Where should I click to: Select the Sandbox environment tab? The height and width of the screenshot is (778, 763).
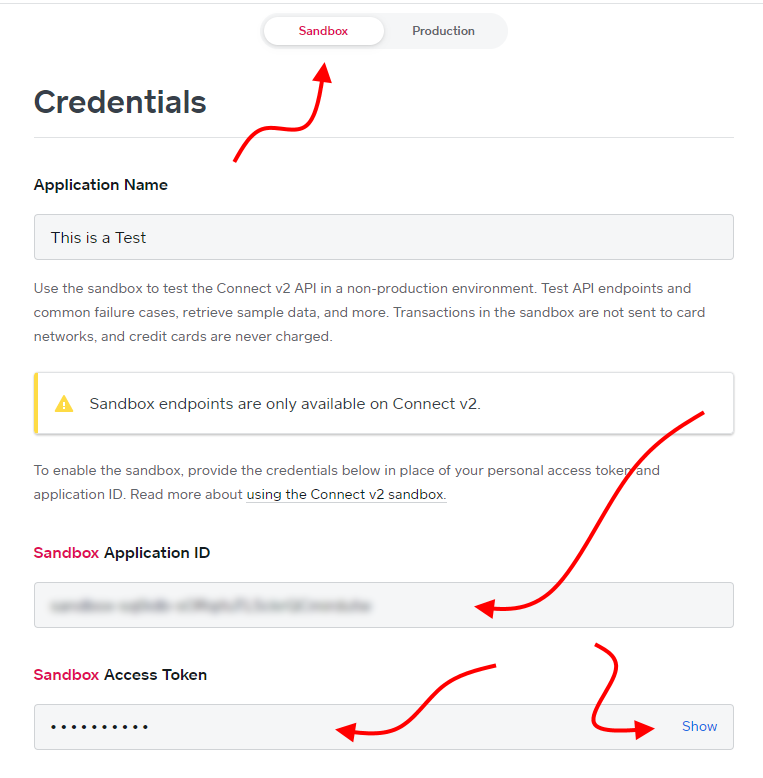coord(323,31)
